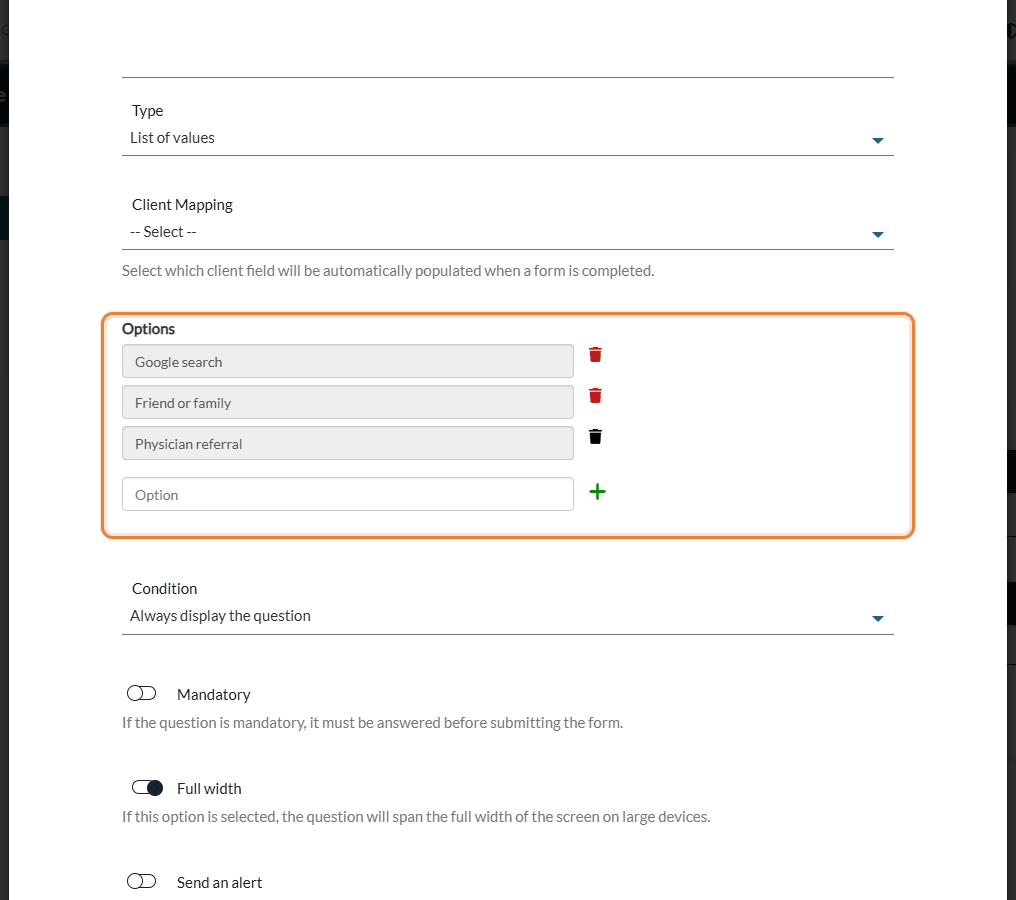Toggle the Full width switch
This screenshot has width=1016, height=900.
[147, 787]
